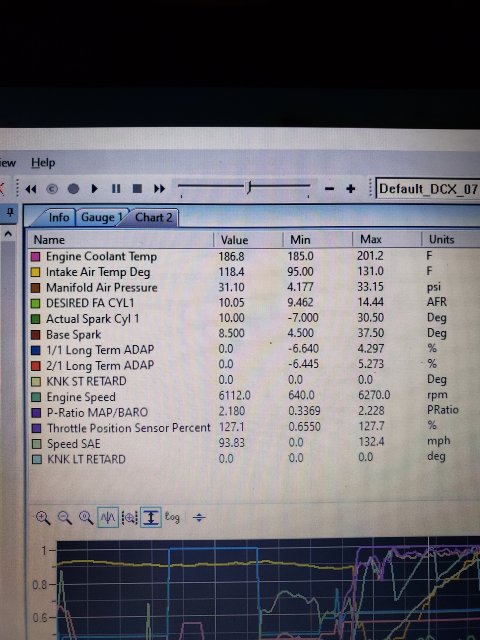This screenshot has width=480, height=640.
Task: Click the playback position slider handle
Action: (x=249, y=188)
